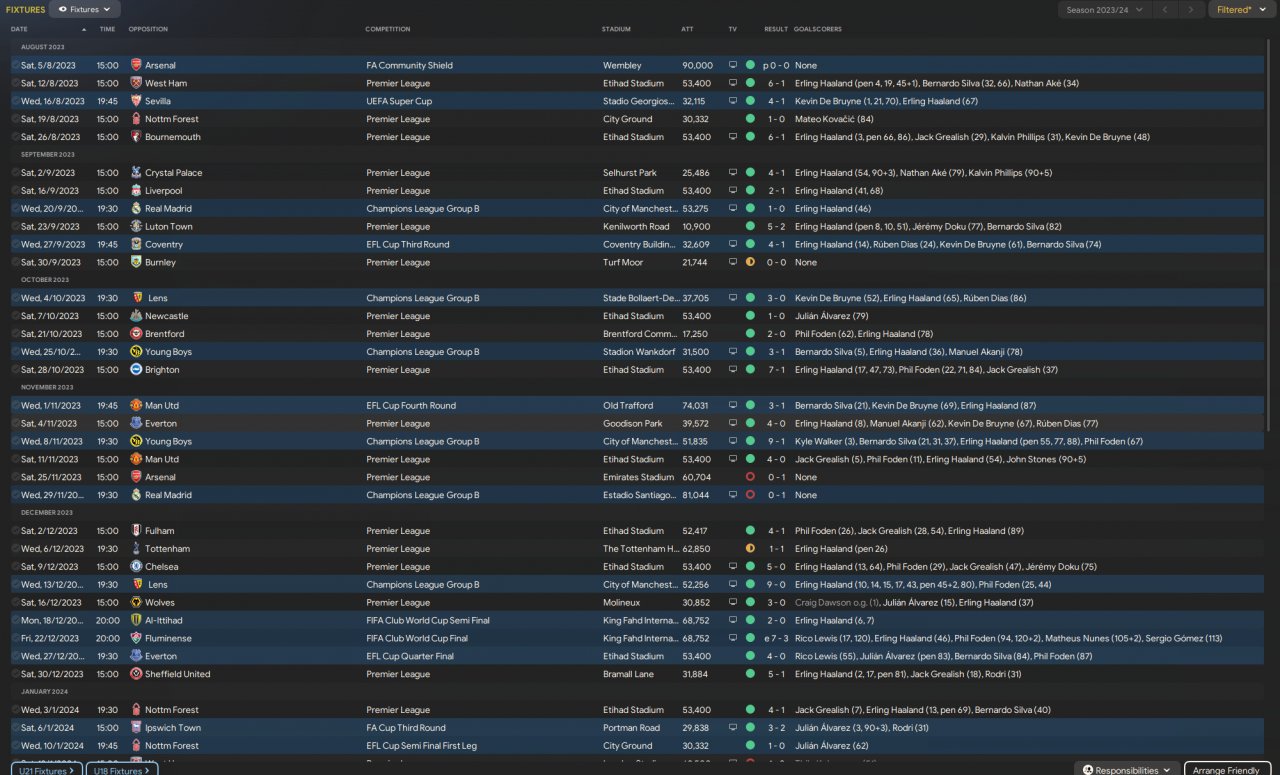Go to the next season with the right arrow
This screenshot has width=1280, height=775.
(1190, 9)
